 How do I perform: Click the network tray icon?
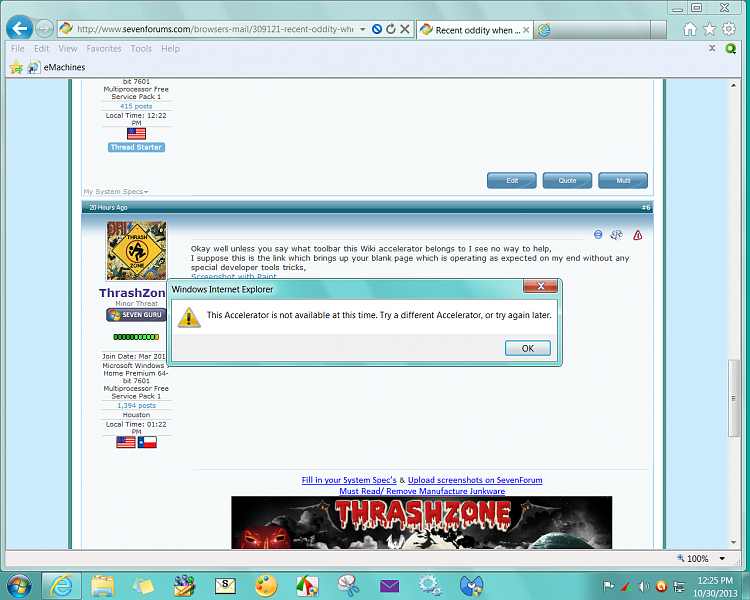click(x=679, y=586)
